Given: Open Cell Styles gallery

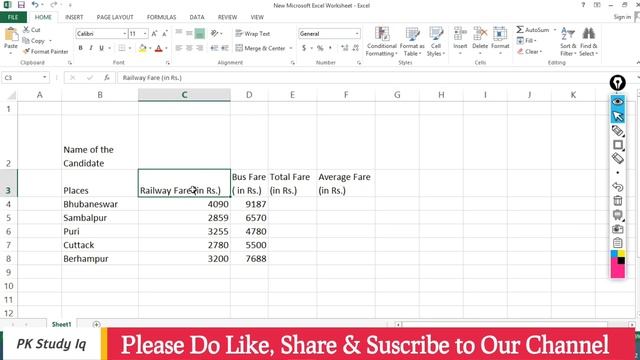Looking at the screenshot, I should 436,42.
